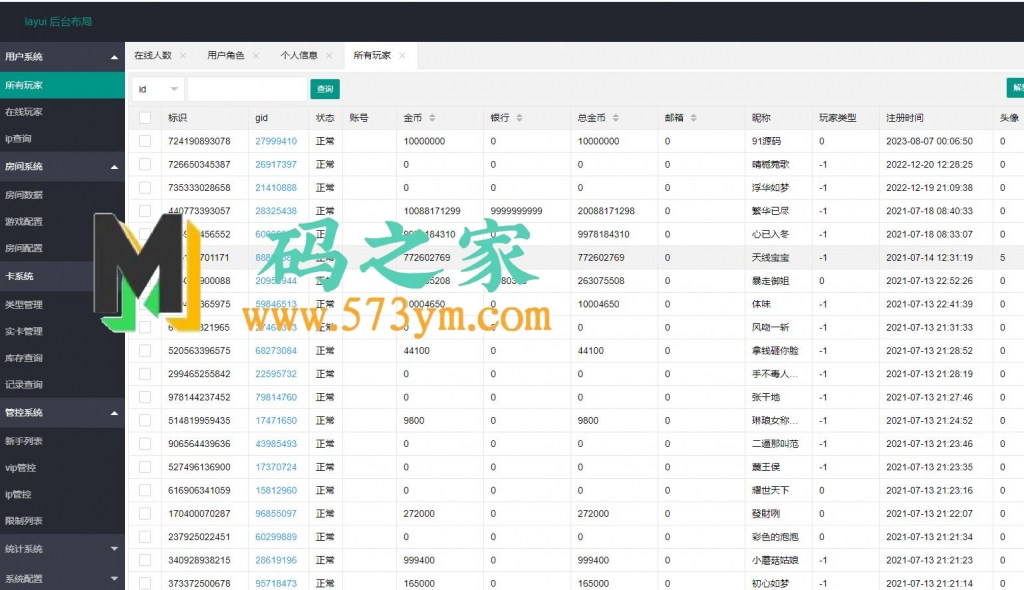
Task: Toggle the select-all checkbox in table header
Action: 145,118
